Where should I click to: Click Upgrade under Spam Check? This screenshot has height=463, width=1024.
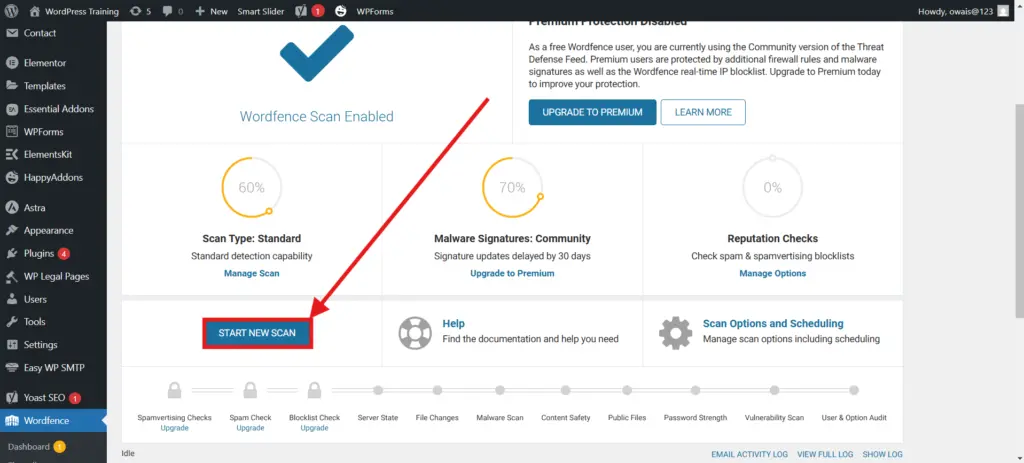pos(250,428)
